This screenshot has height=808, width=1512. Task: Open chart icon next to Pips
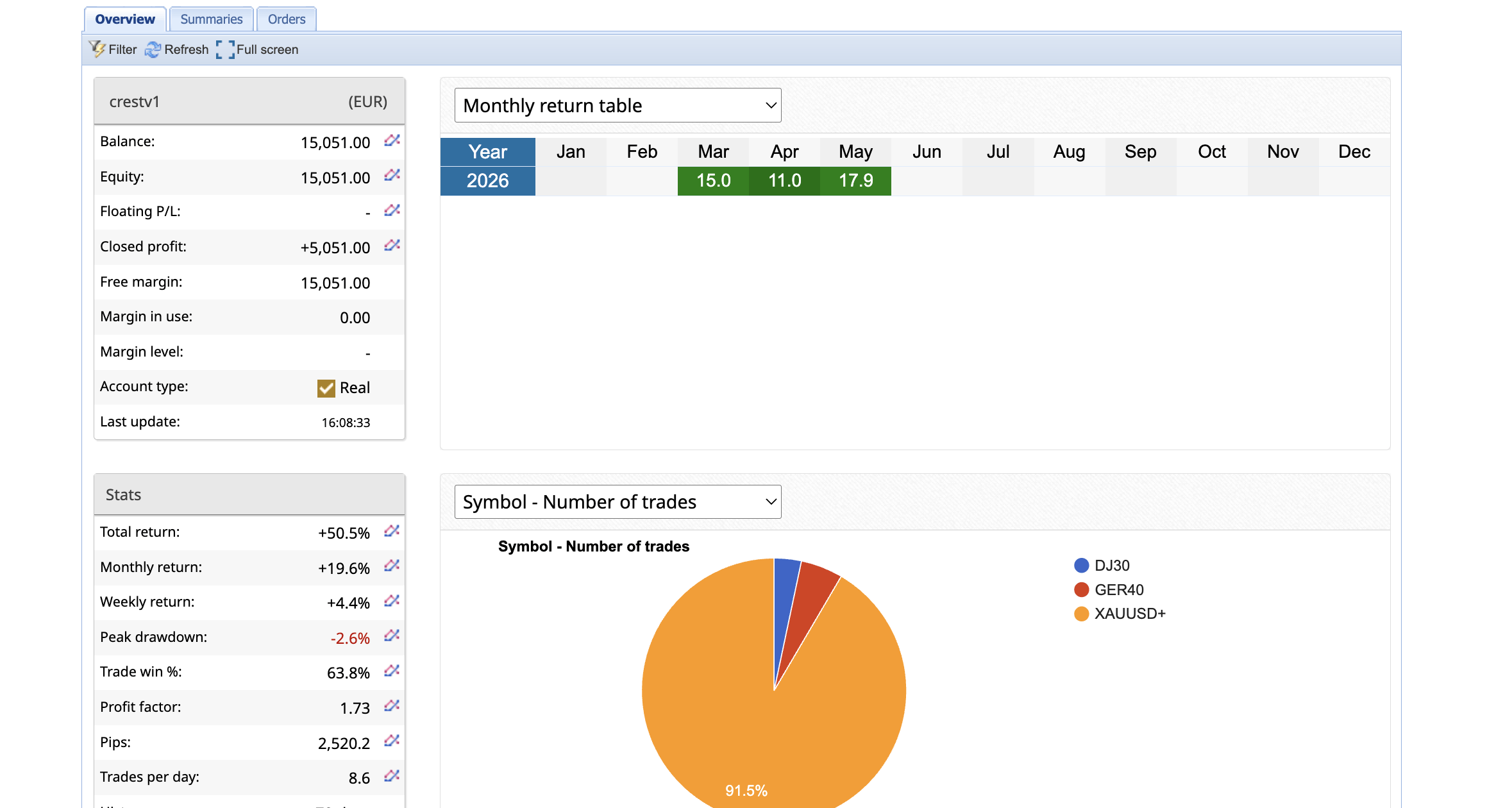[392, 741]
